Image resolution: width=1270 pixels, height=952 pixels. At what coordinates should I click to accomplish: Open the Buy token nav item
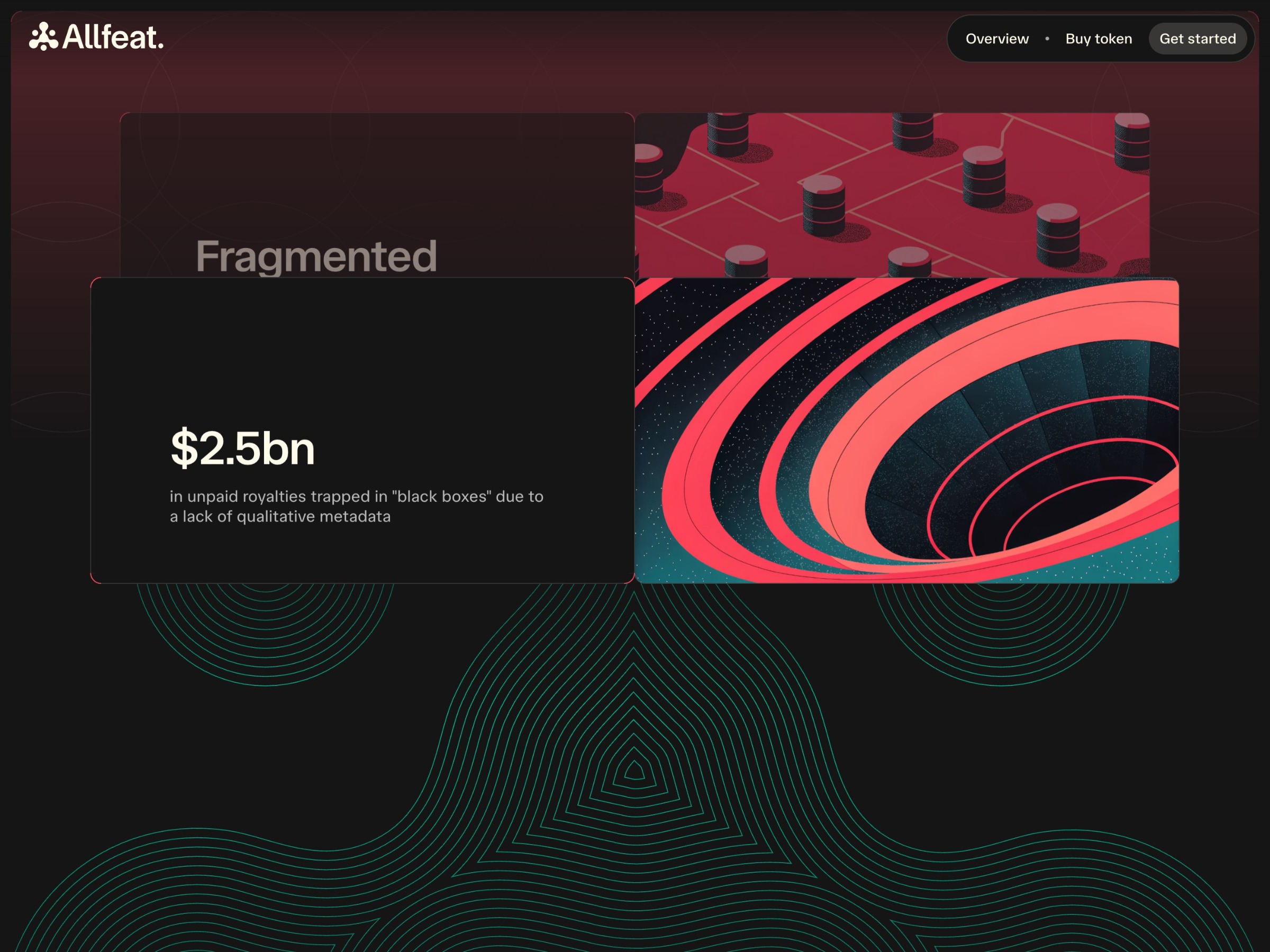pos(1099,39)
